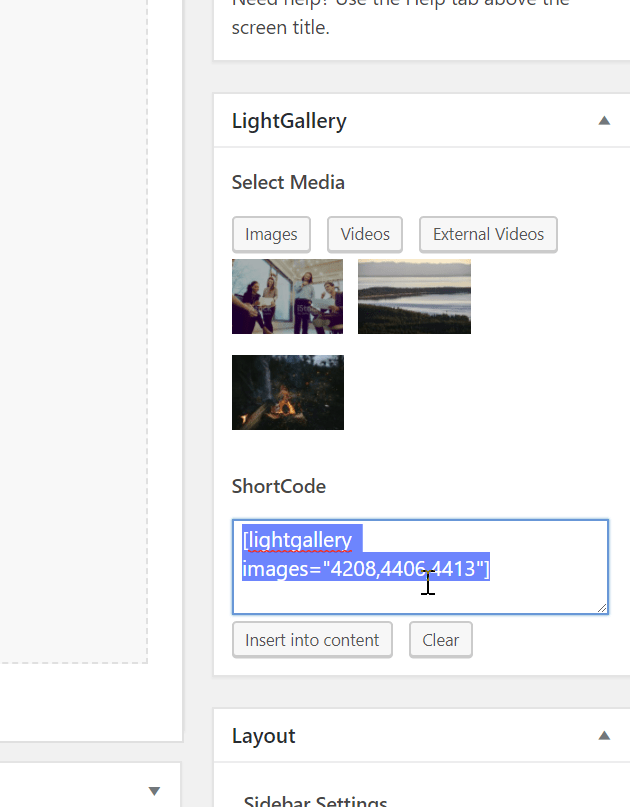Open the dropdown arrow in the bottom-left panel

[x=154, y=791]
